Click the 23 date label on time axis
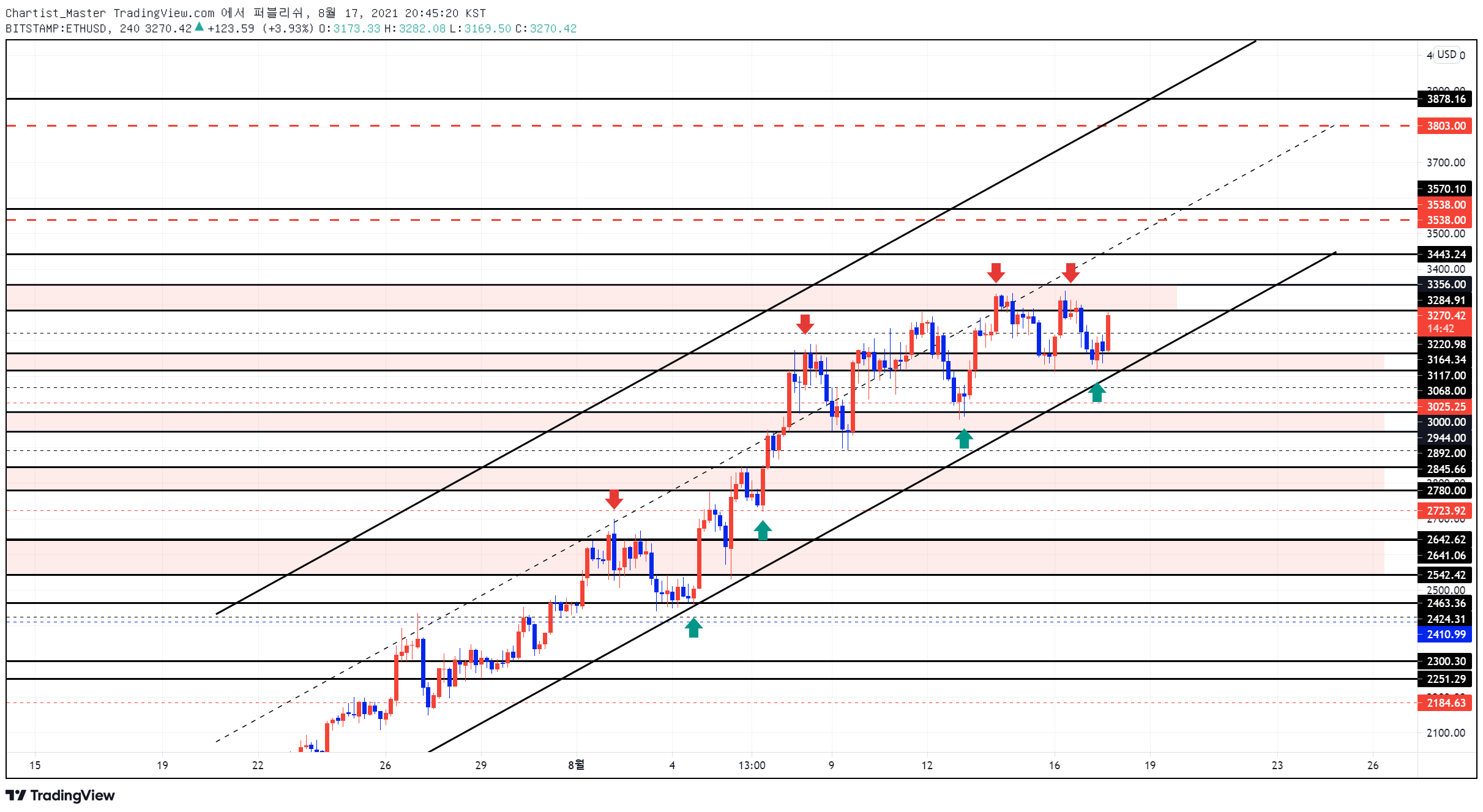1483x812 pixels. click(1277, 765)
